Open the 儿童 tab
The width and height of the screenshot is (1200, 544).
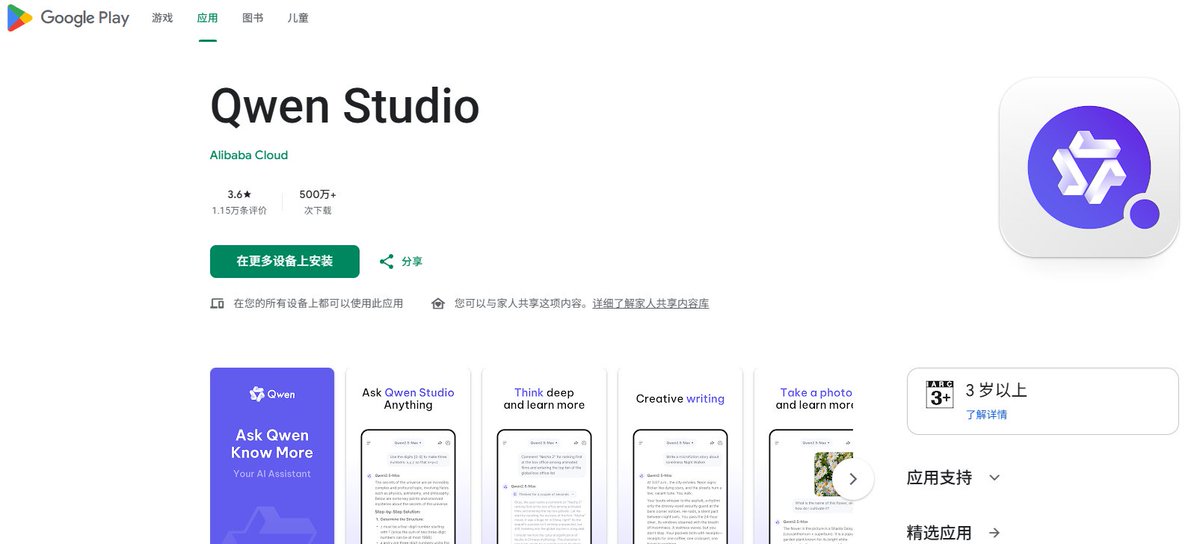click(x=298, y=18)
